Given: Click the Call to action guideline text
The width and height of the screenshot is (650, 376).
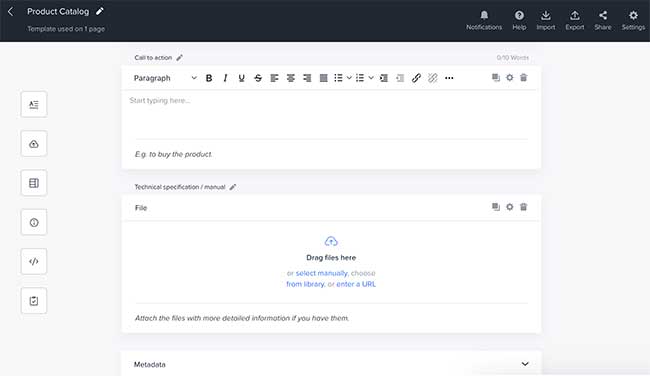Looking at the screenshot, I should coord(173,154).
